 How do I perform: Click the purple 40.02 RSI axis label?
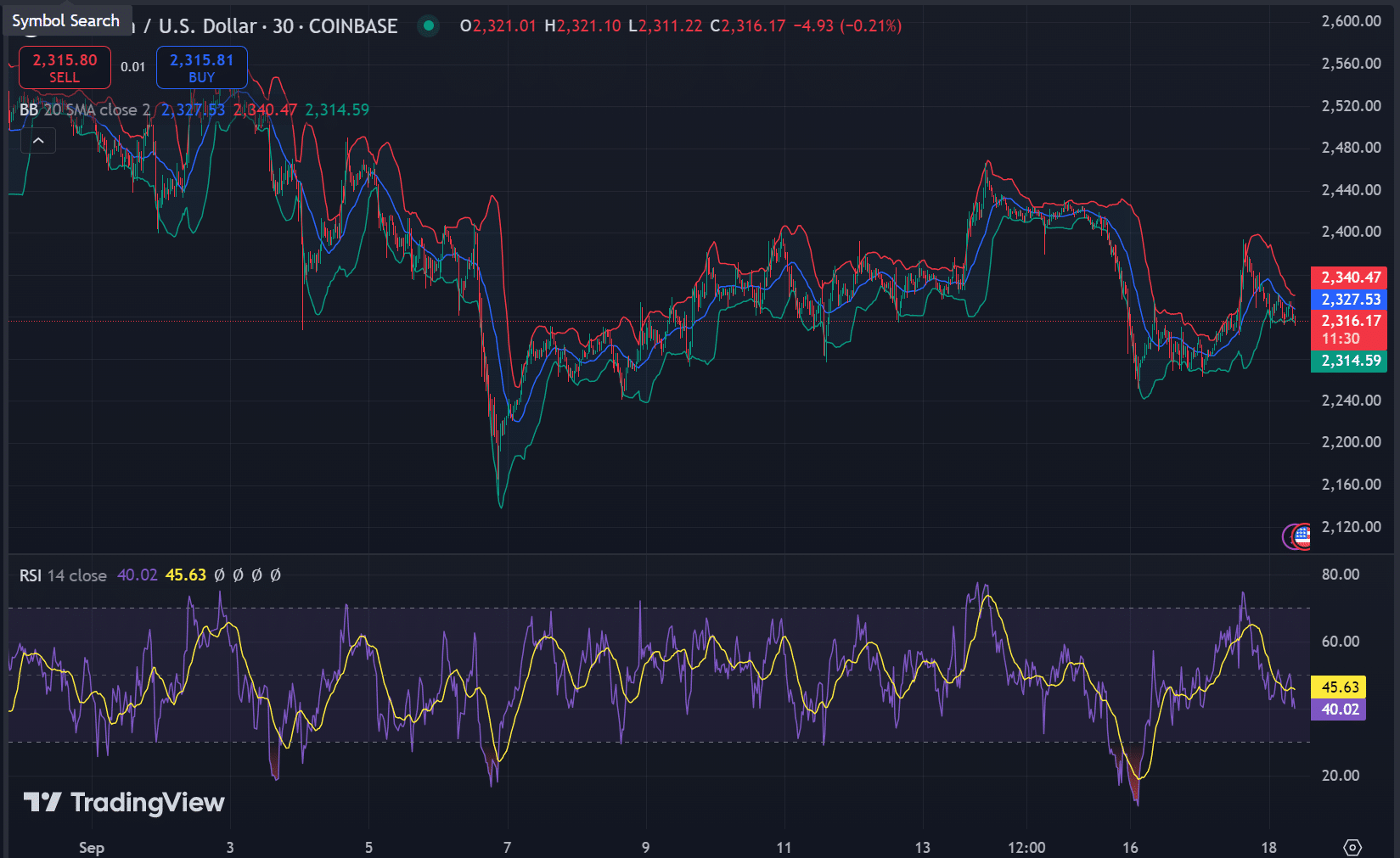pos(1339,709)
